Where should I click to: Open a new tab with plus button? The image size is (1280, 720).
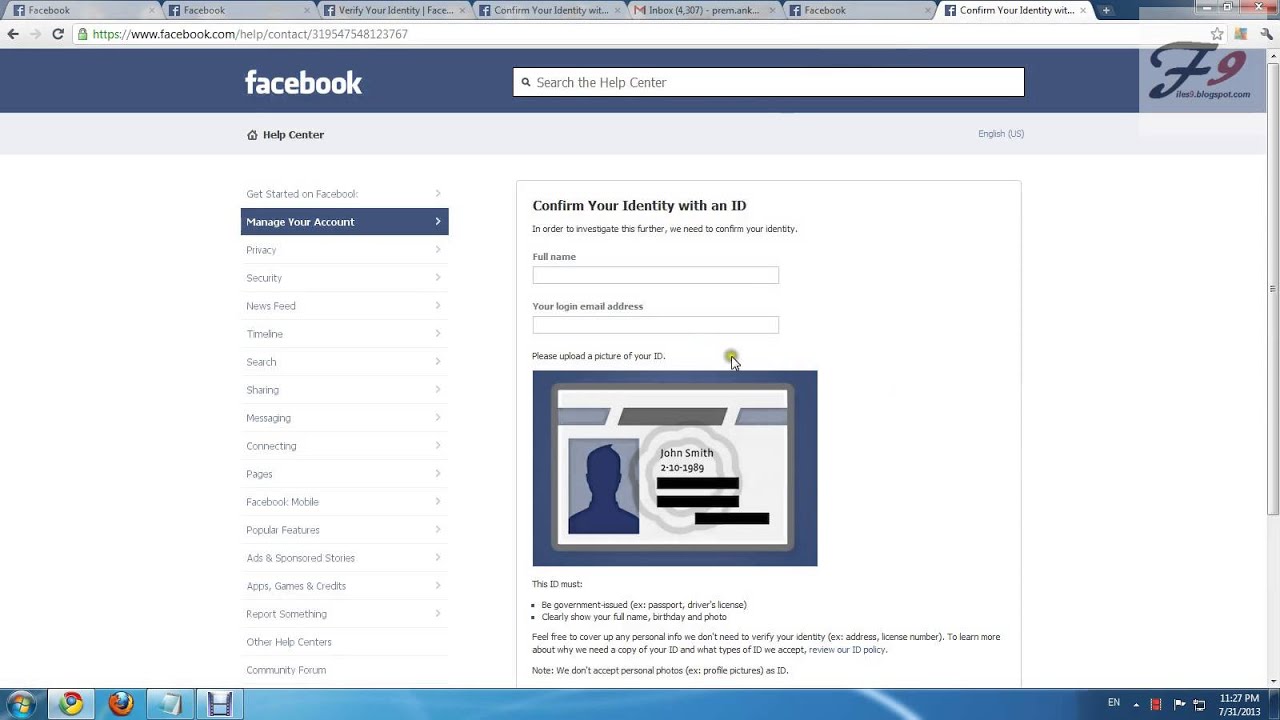tap(1106, 10)
